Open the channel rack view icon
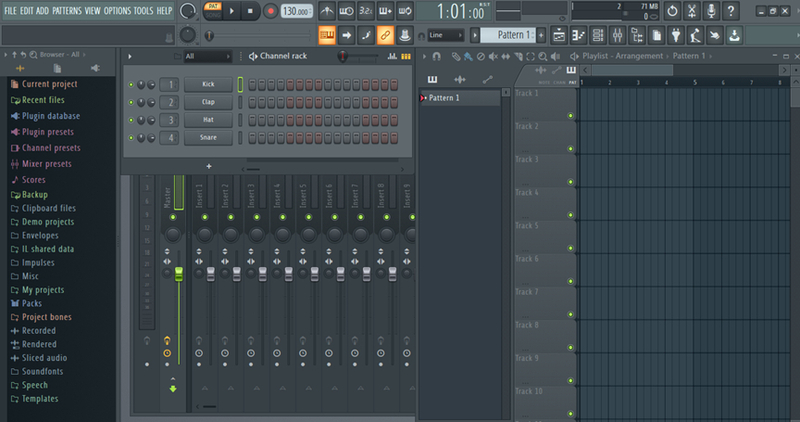The image size is (800, 422). click(597, 35)
